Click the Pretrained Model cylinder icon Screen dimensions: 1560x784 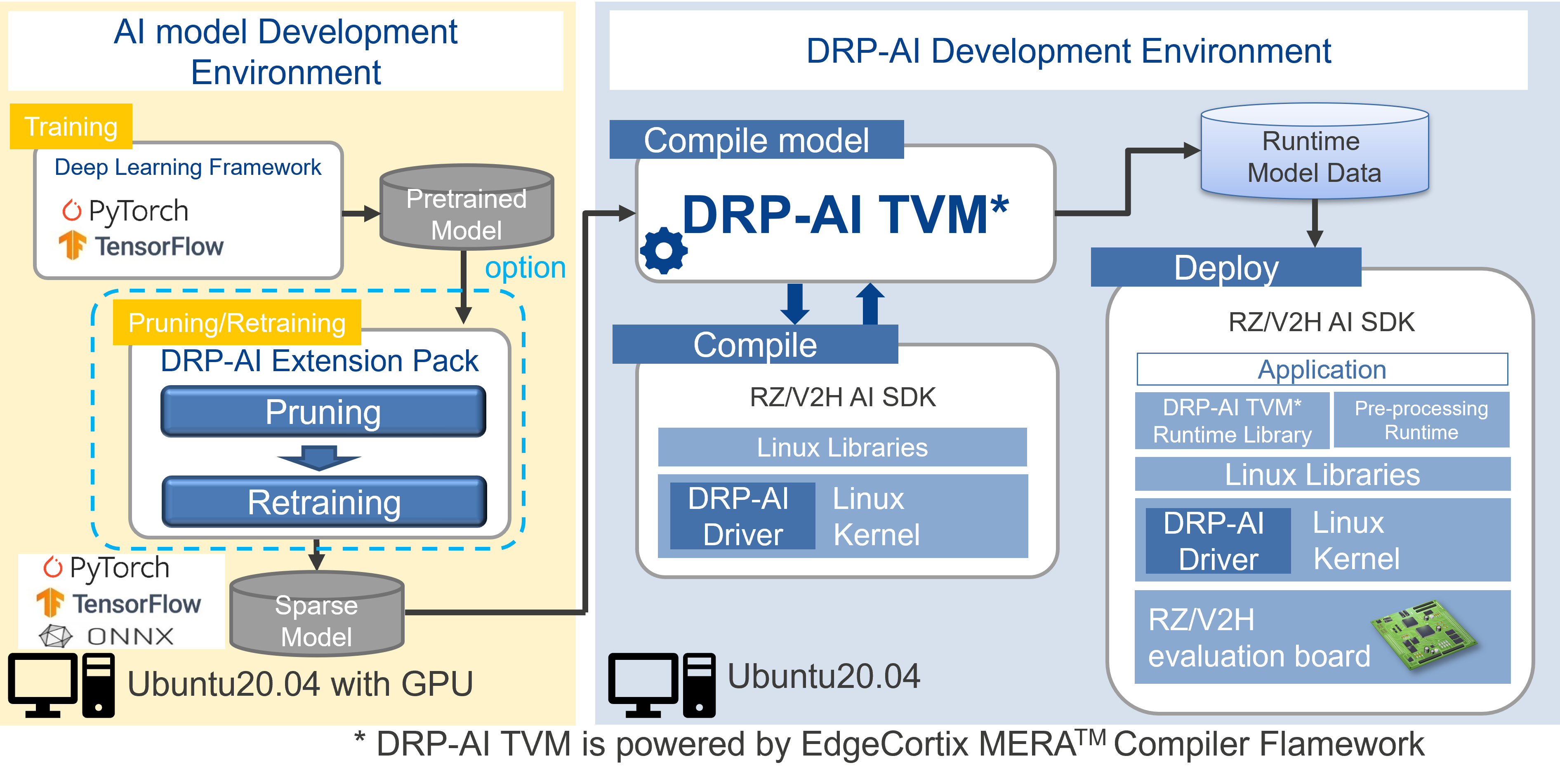coord(466,207)
